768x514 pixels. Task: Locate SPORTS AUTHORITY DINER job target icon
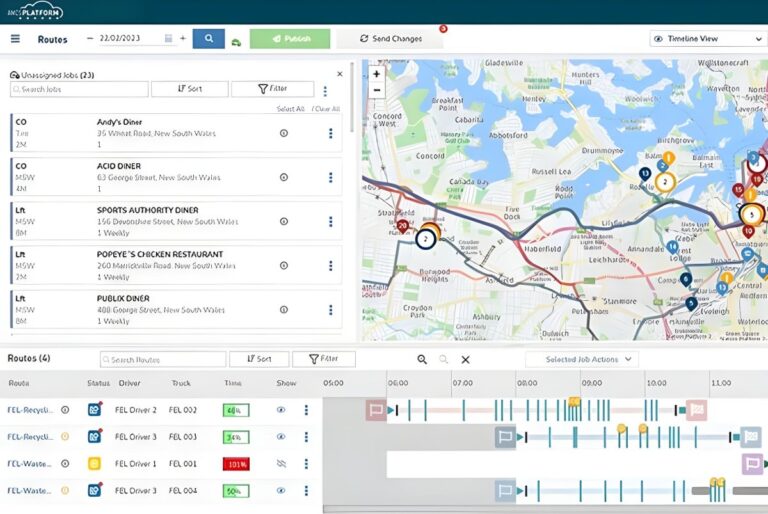(x=284, y=221)
